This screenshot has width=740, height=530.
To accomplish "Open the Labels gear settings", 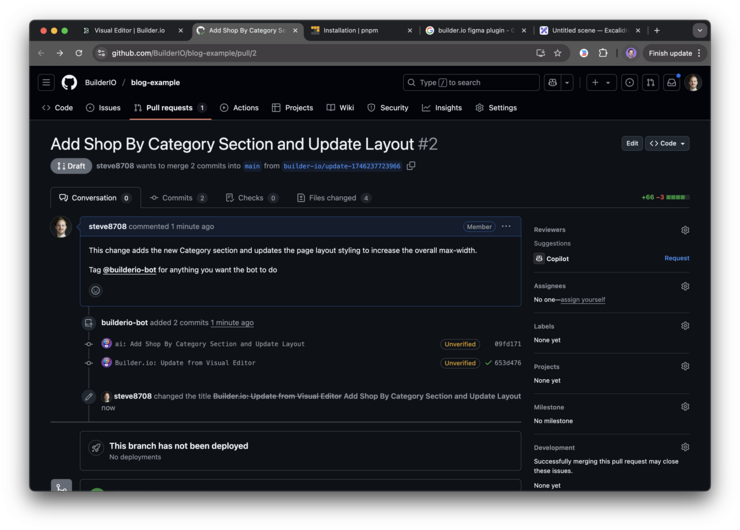I will 685,326.
